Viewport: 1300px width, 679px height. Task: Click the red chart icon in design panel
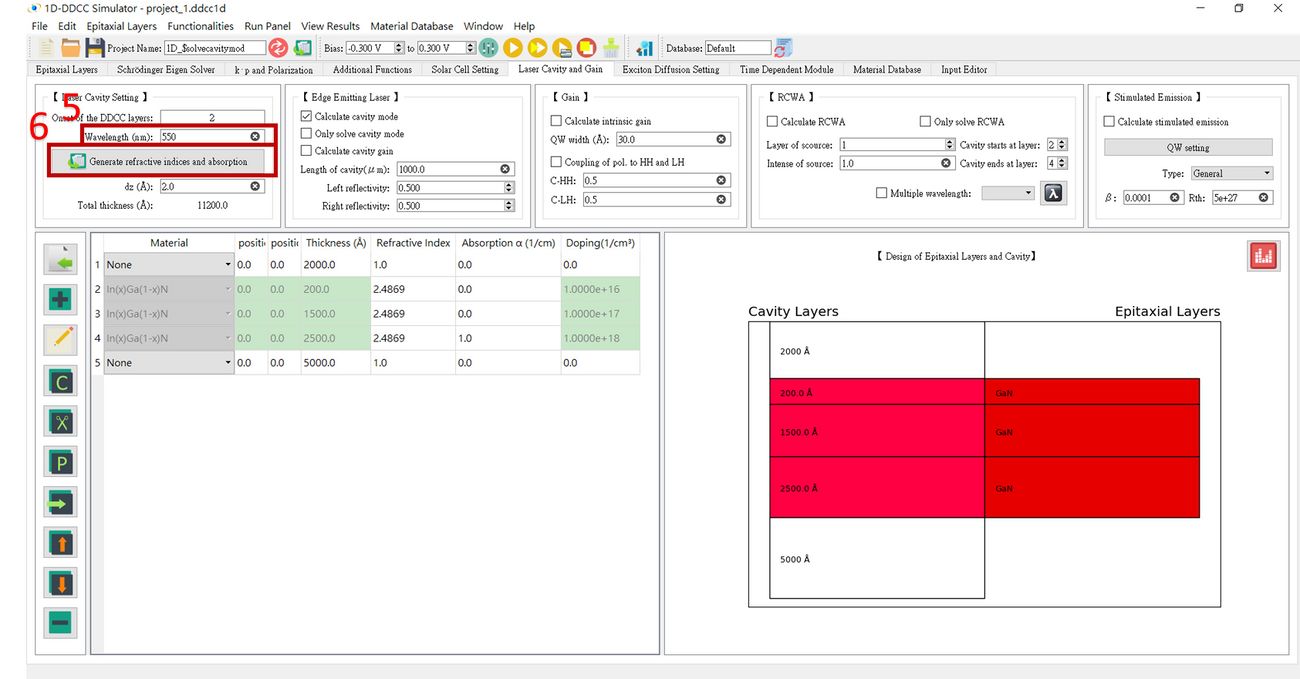[x=1263, y=256]
